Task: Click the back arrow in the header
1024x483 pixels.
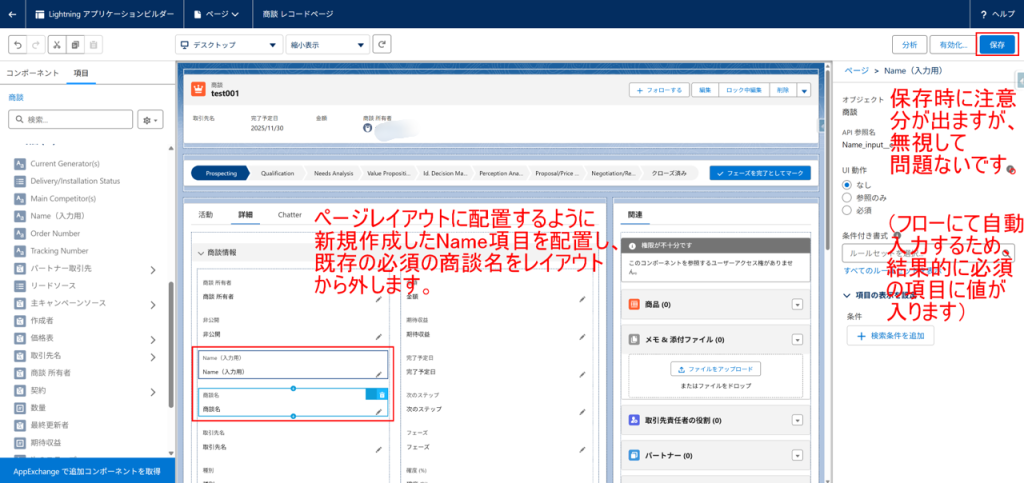Action: (12, 14)
